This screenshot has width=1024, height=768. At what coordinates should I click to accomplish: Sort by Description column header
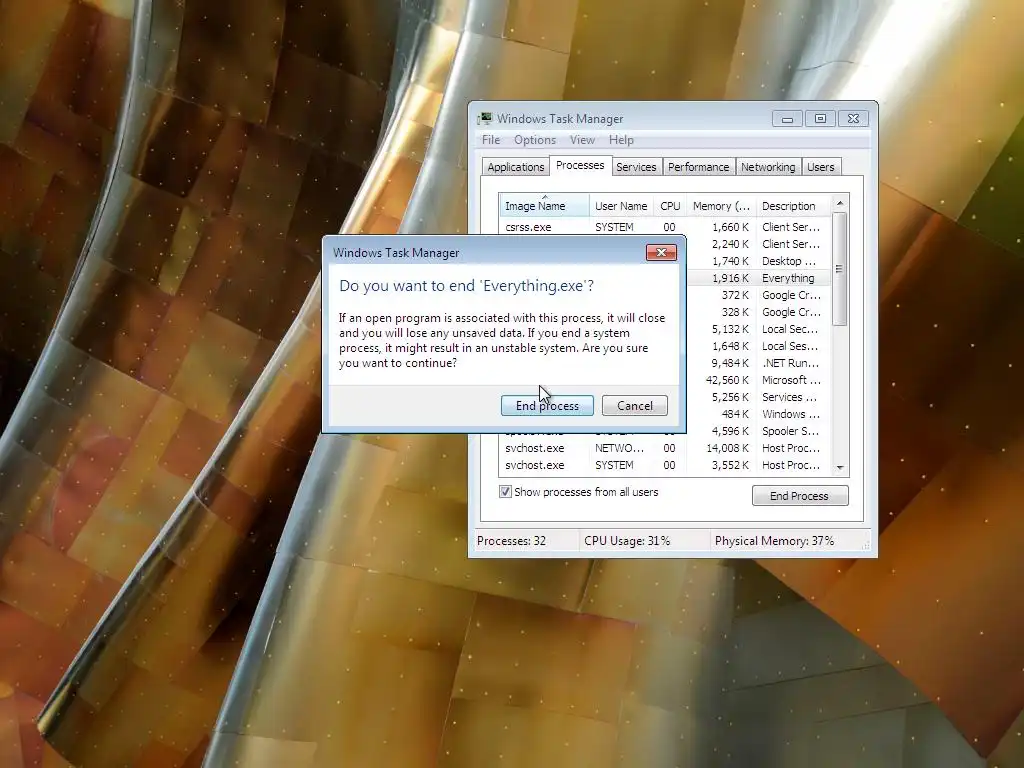coord(793,206)
